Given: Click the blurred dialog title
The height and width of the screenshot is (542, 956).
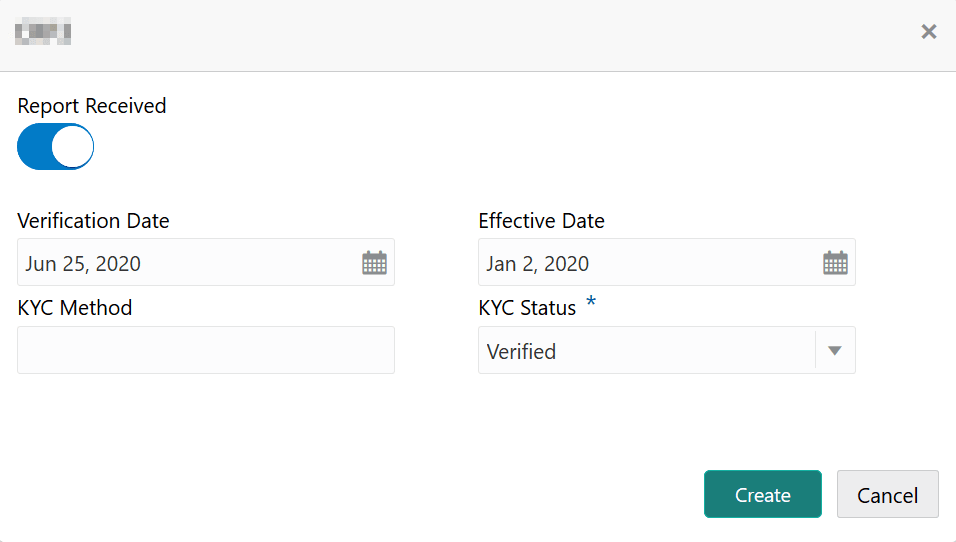Looking at the screenshot, I should coord(43,32).
